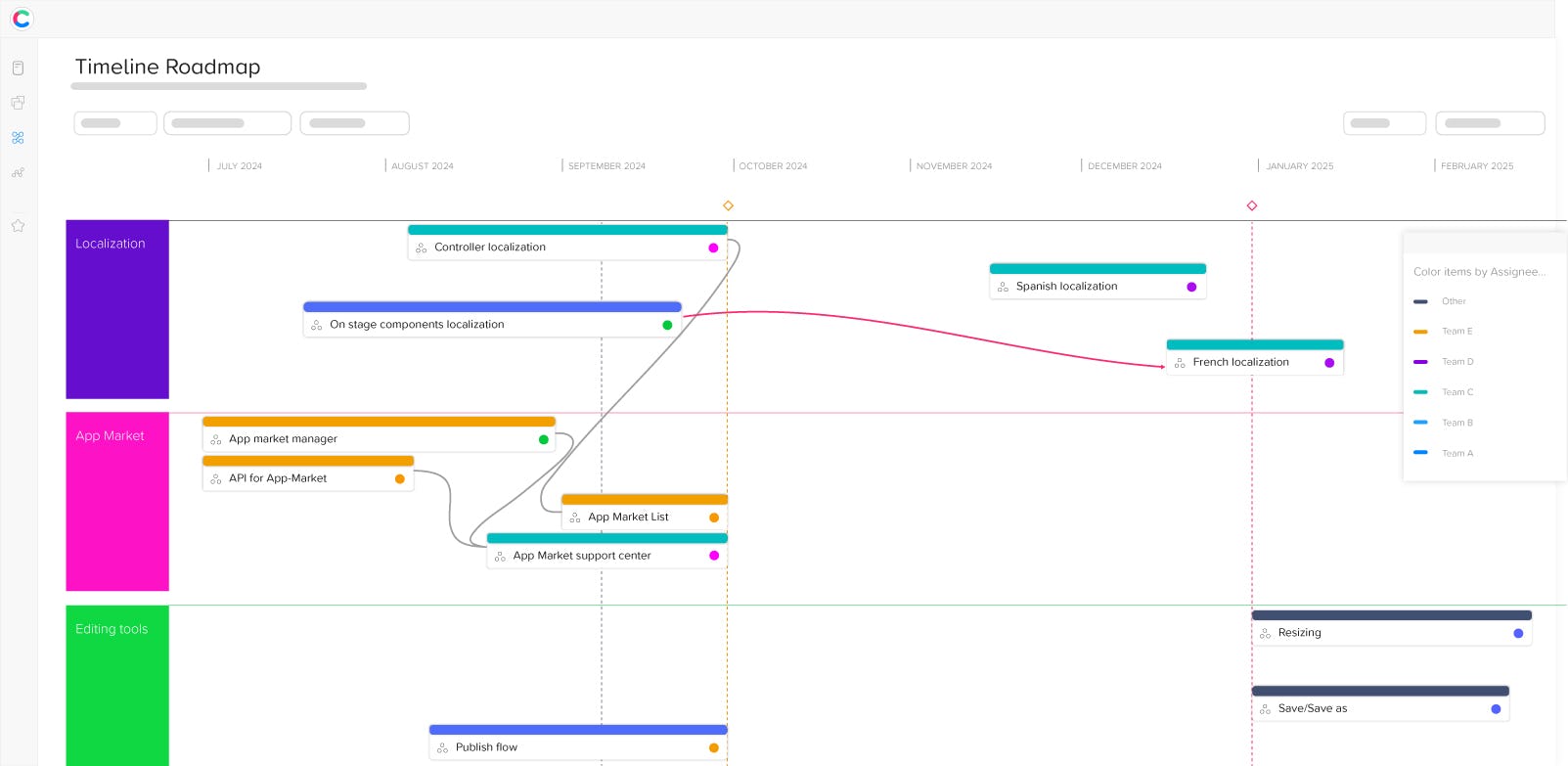Open the Controller localization item
The height and width of the screenshot is (766, 1568).
click(x=567, y=243)
